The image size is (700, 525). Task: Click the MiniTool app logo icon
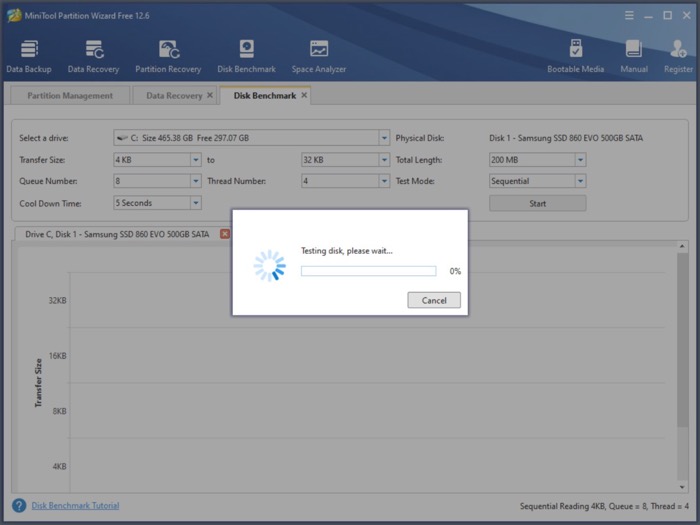[14, 16]
